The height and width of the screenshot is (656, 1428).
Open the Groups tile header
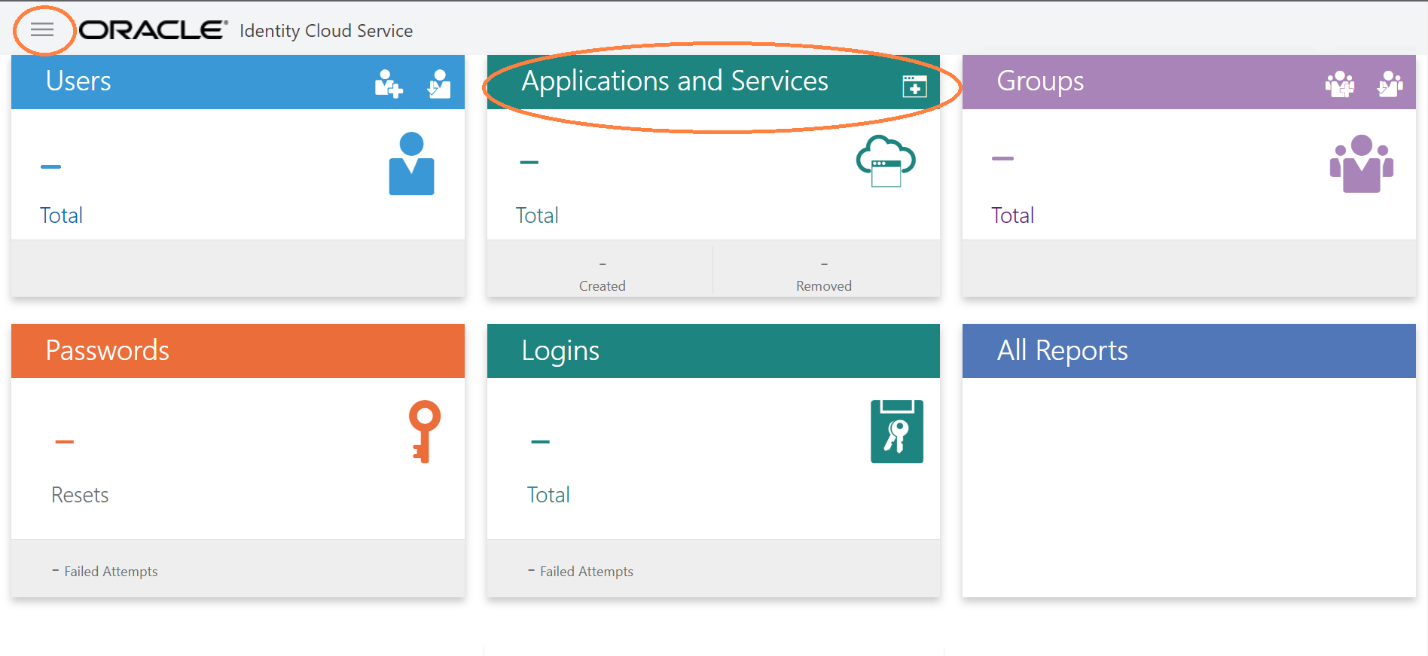1189,82
